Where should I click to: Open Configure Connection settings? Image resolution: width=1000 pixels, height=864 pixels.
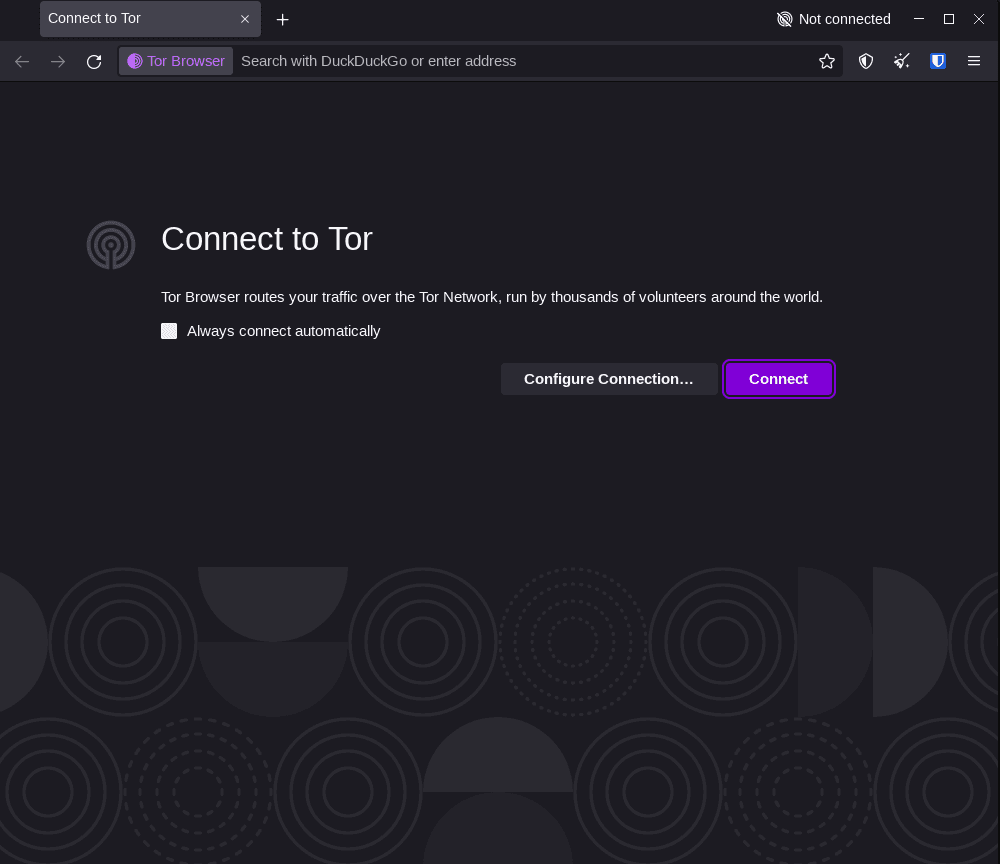609,379
